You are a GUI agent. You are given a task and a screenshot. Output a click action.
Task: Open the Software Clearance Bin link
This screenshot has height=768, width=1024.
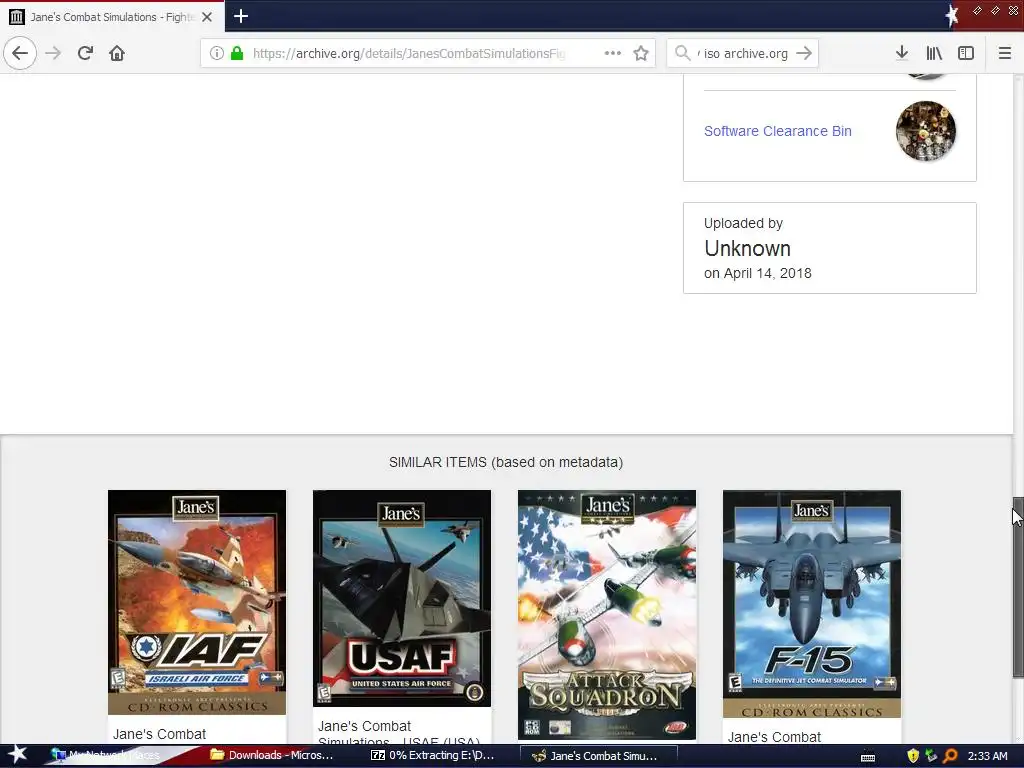[x=778, y=131]
